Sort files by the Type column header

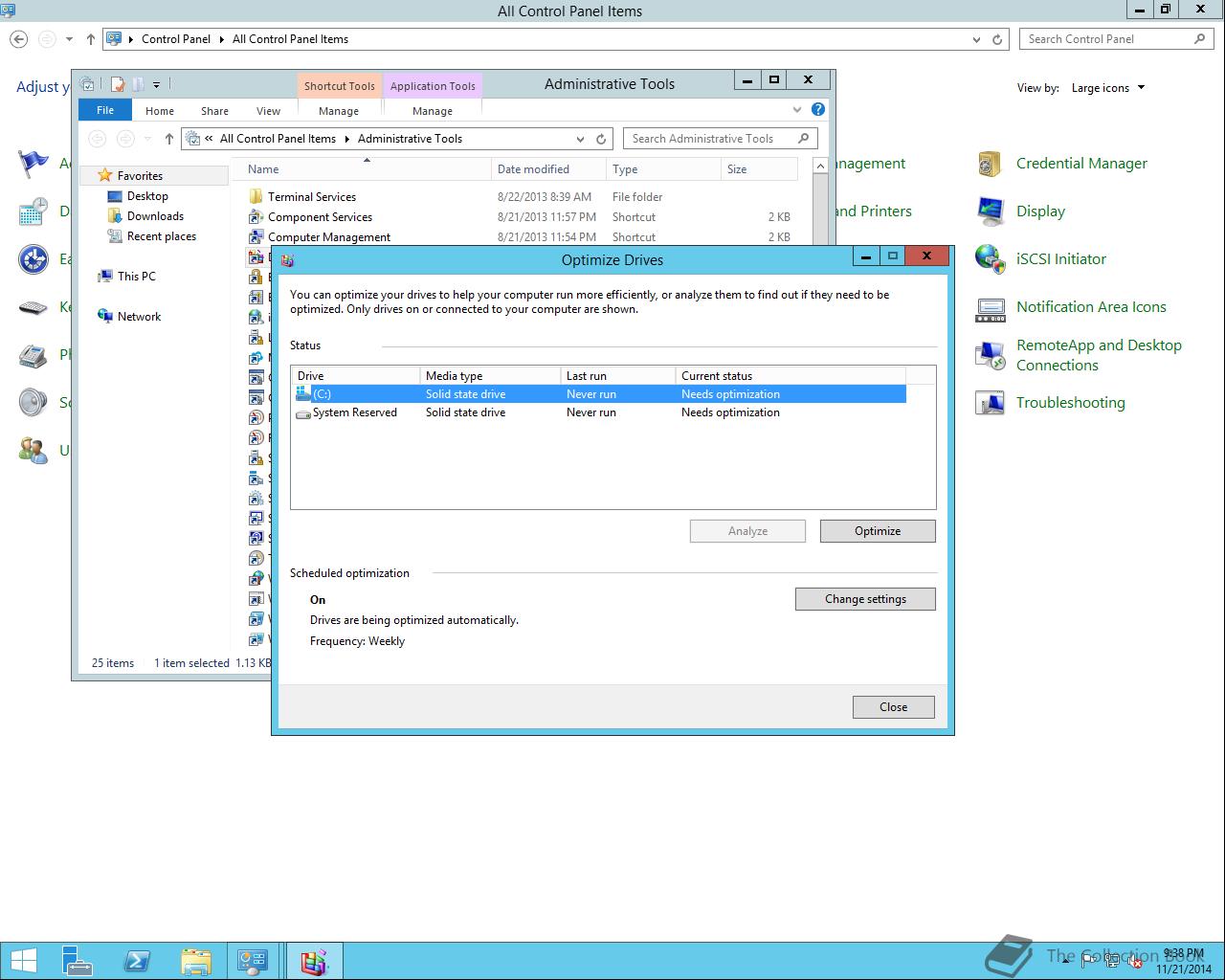click(x=663, y=169)
